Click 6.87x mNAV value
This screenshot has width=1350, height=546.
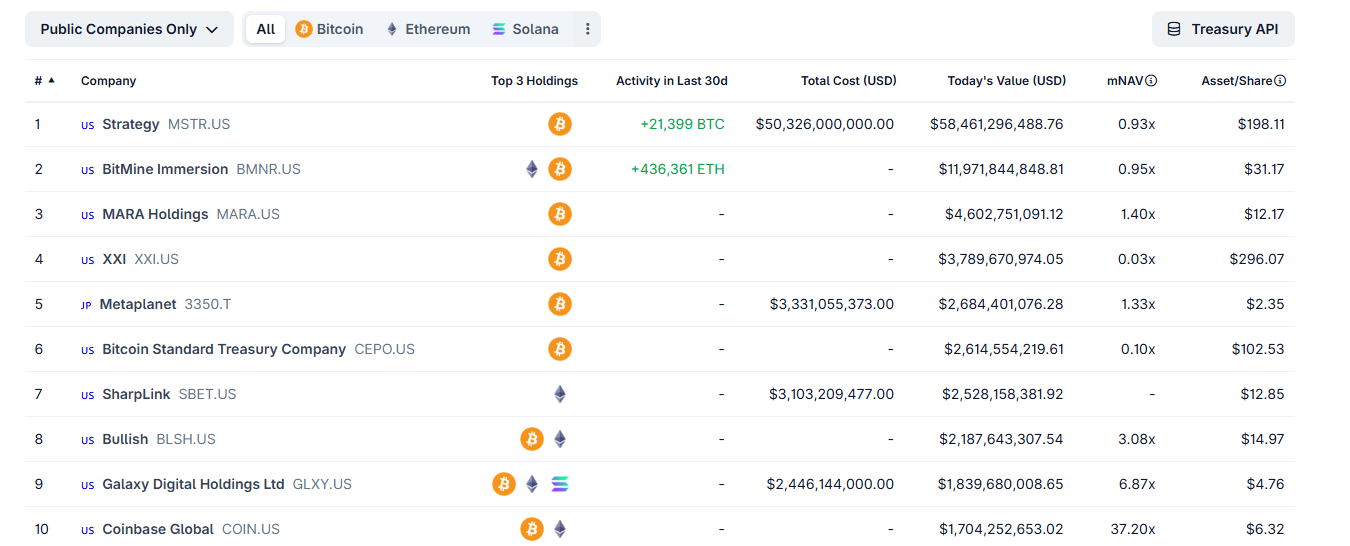click(x=1137, y=484)
